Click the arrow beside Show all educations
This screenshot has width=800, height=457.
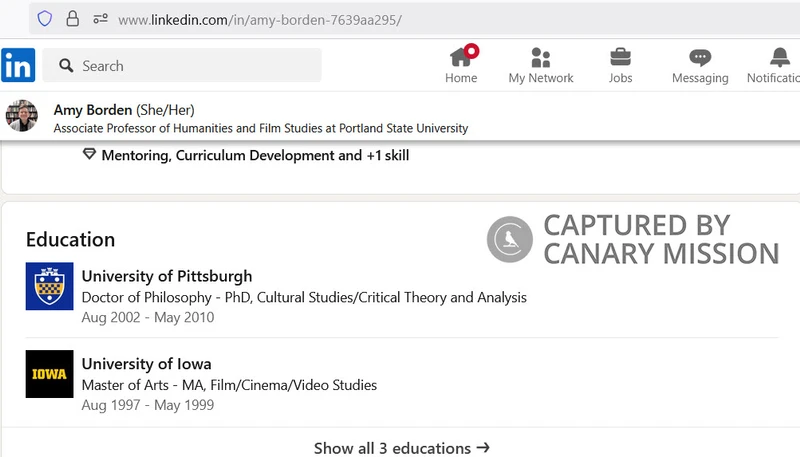(x=483, y=448)
